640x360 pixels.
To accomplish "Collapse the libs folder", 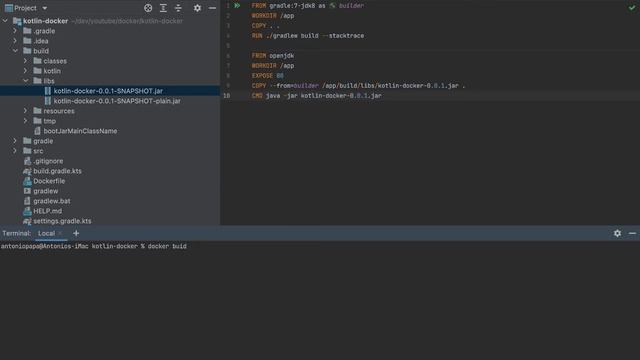I will click(x=25, y=81).
